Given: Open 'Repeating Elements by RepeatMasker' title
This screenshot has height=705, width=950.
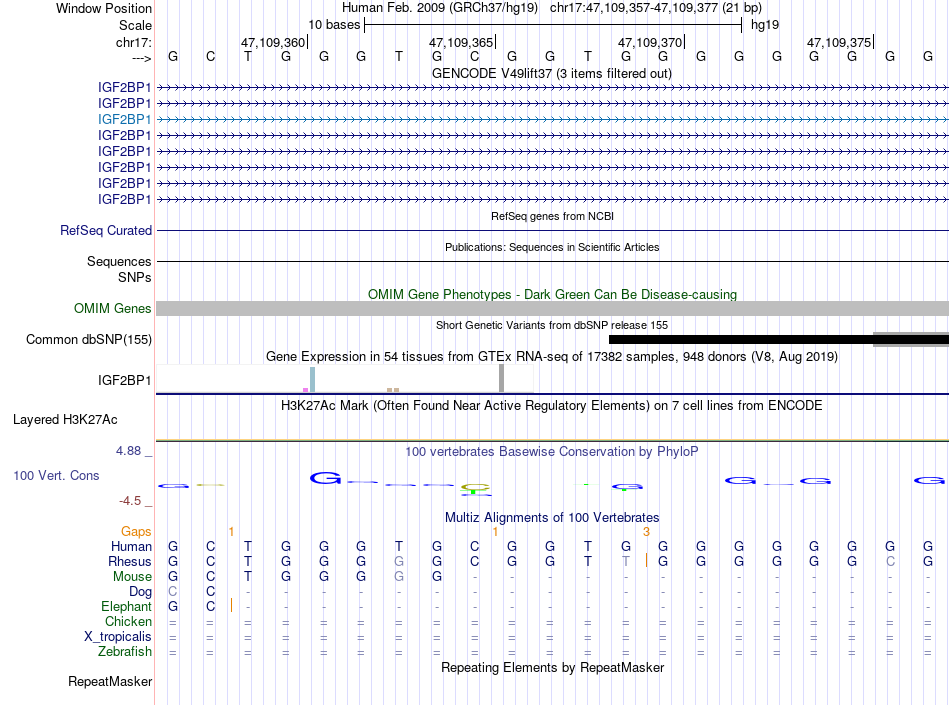Looking at the screenshot, I should (x=552, y=667).
